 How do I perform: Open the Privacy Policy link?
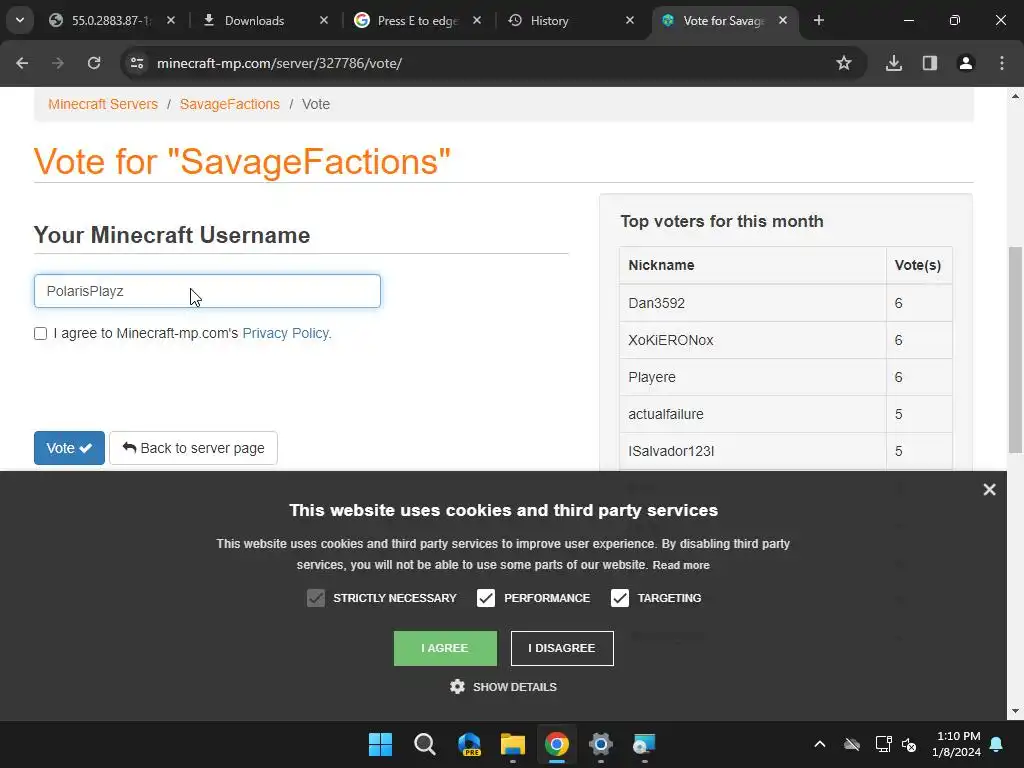click(x=287, y=333)
